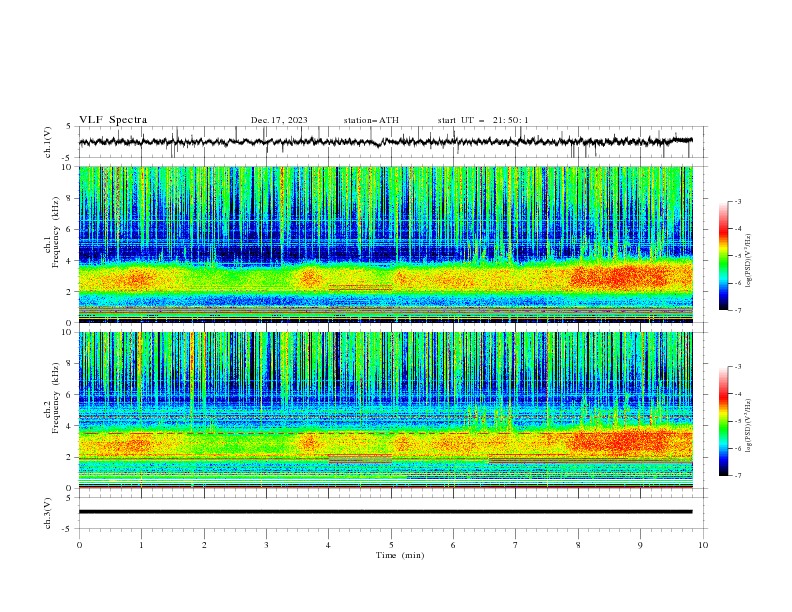Click the ch.1 colorbar "log(PSD)(V²/Hz)" label
The image size is (792, 612).
[x=749, y=261]
